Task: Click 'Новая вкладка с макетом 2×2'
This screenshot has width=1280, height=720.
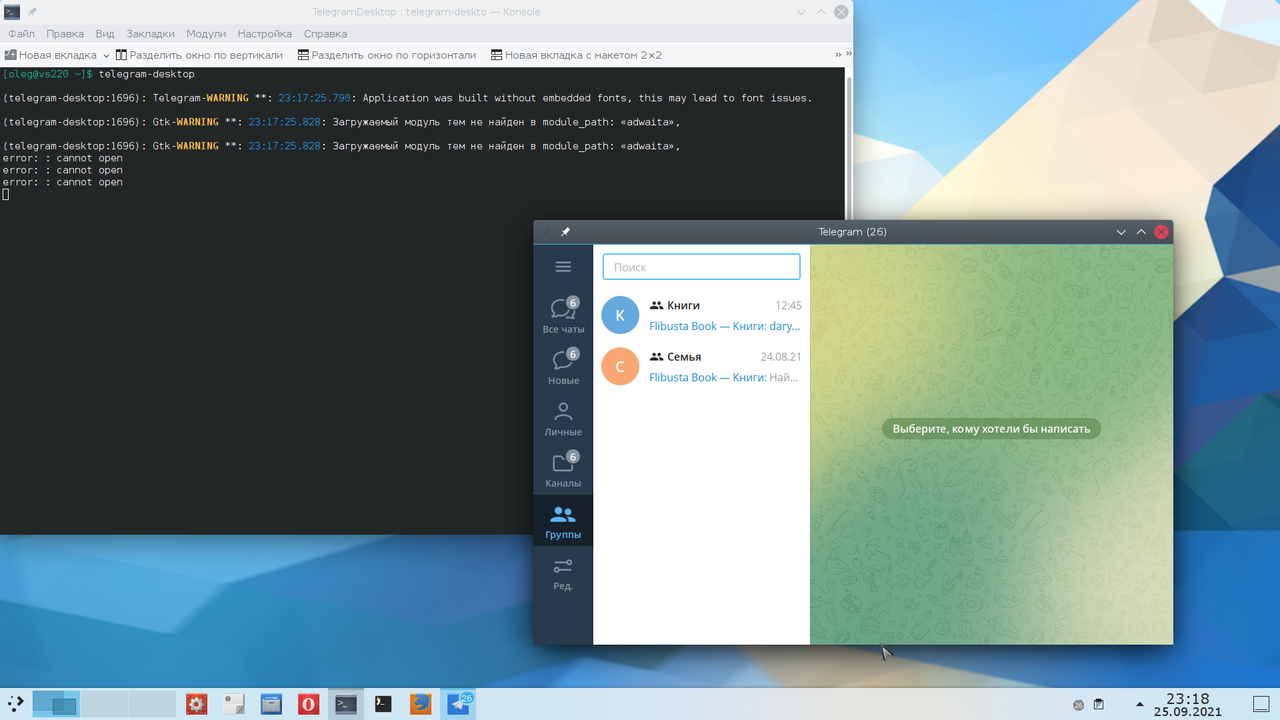Action: pos(576,55)
